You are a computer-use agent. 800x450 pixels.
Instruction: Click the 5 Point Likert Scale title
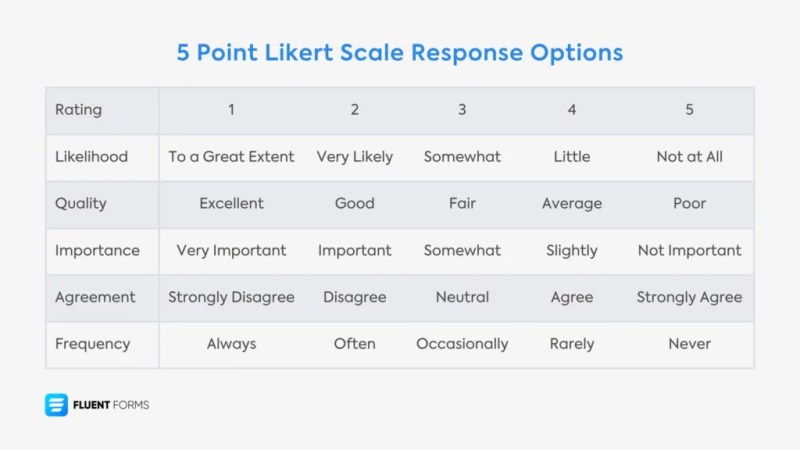point(399,53)
